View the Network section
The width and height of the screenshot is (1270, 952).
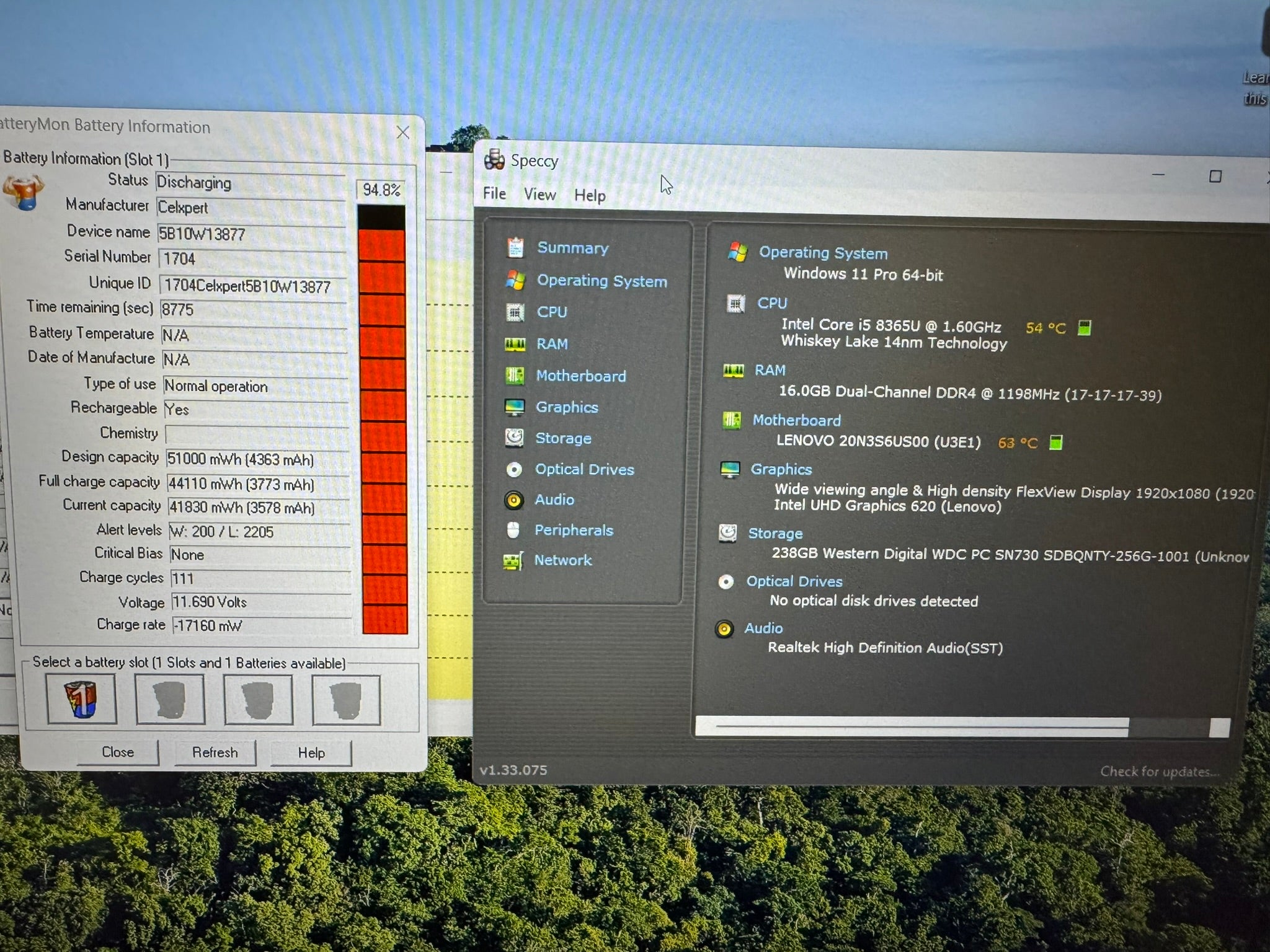click(562, 560)
